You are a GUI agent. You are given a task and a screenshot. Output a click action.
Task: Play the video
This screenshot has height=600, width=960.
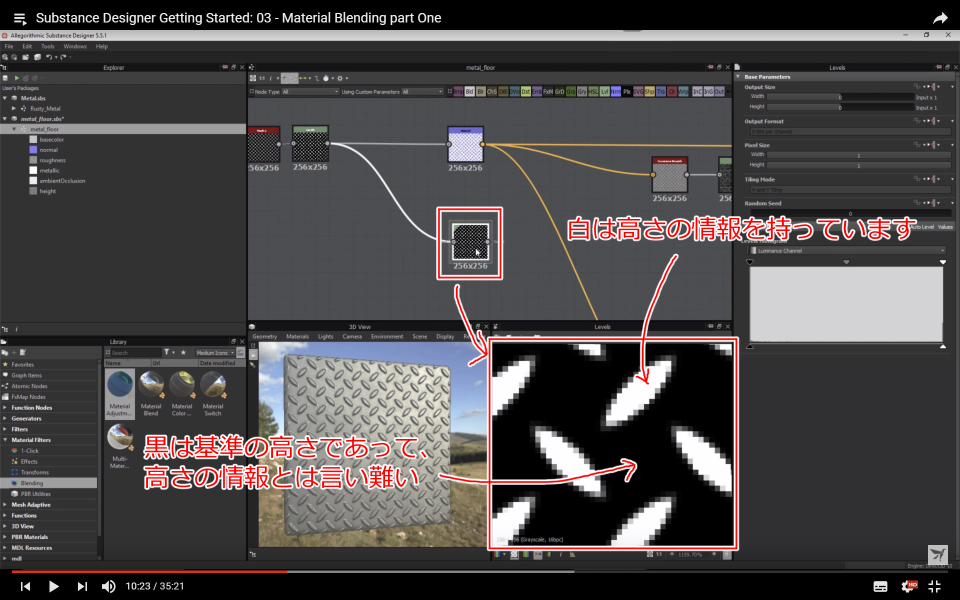[53, 587]
